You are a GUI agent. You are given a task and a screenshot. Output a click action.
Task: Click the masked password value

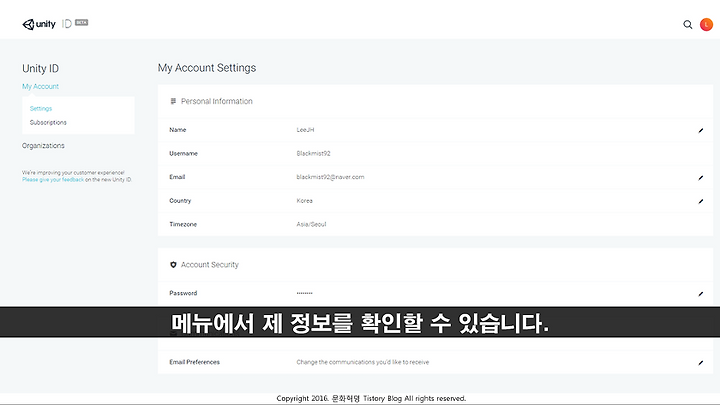coord(304,293)
